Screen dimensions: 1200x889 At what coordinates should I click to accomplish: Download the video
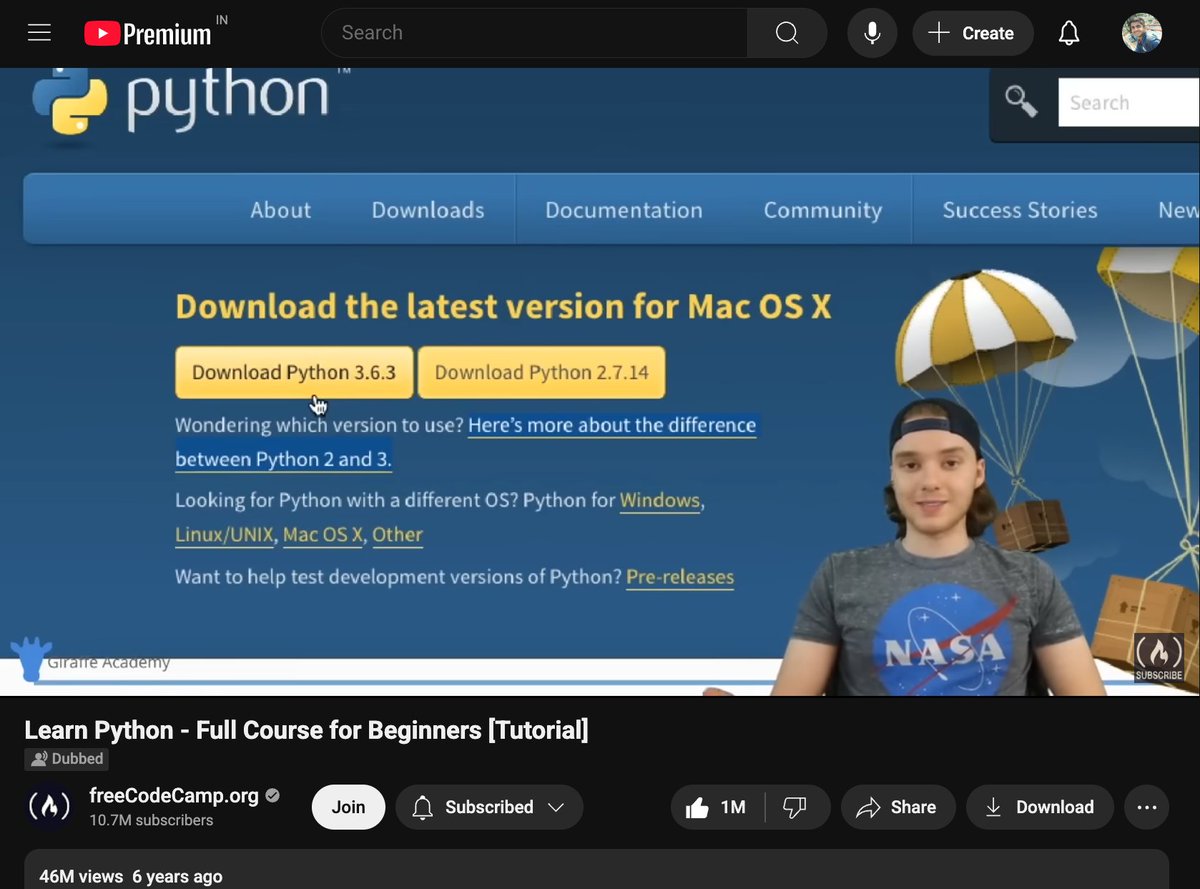coord(1039,807)
